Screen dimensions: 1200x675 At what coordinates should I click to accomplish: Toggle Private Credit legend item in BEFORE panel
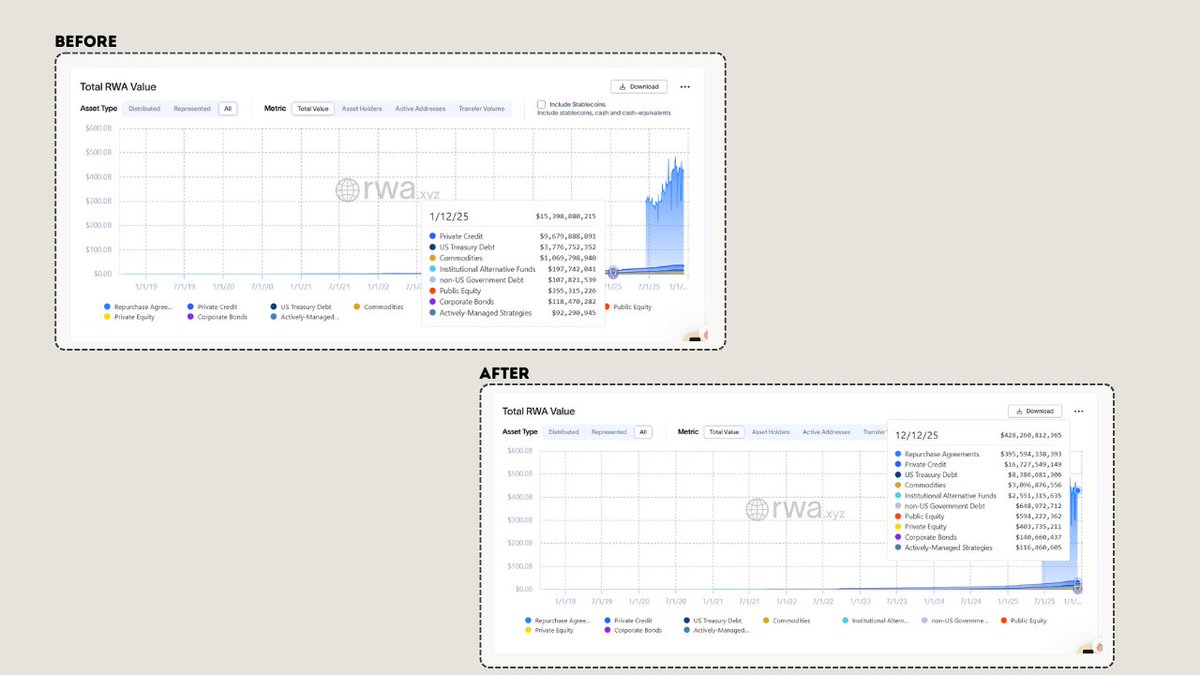tap(214, 307)
